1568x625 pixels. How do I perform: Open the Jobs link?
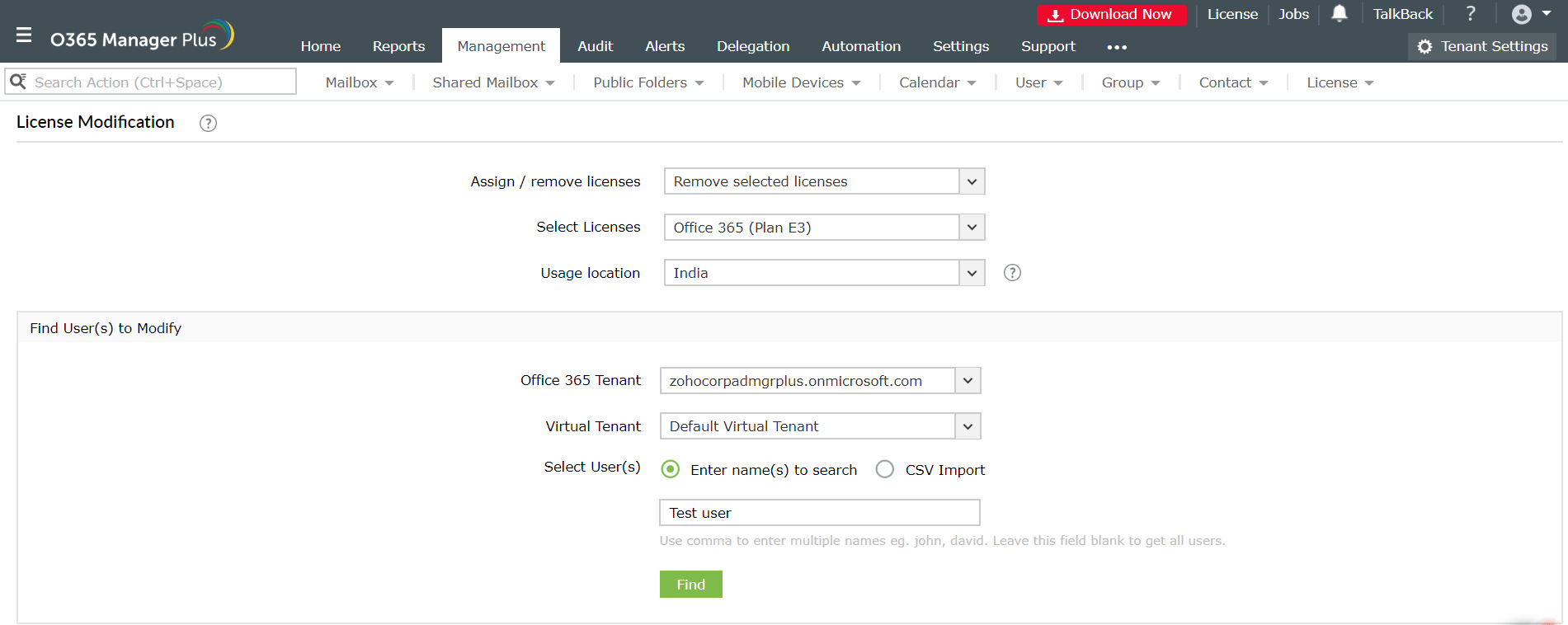1294,14
